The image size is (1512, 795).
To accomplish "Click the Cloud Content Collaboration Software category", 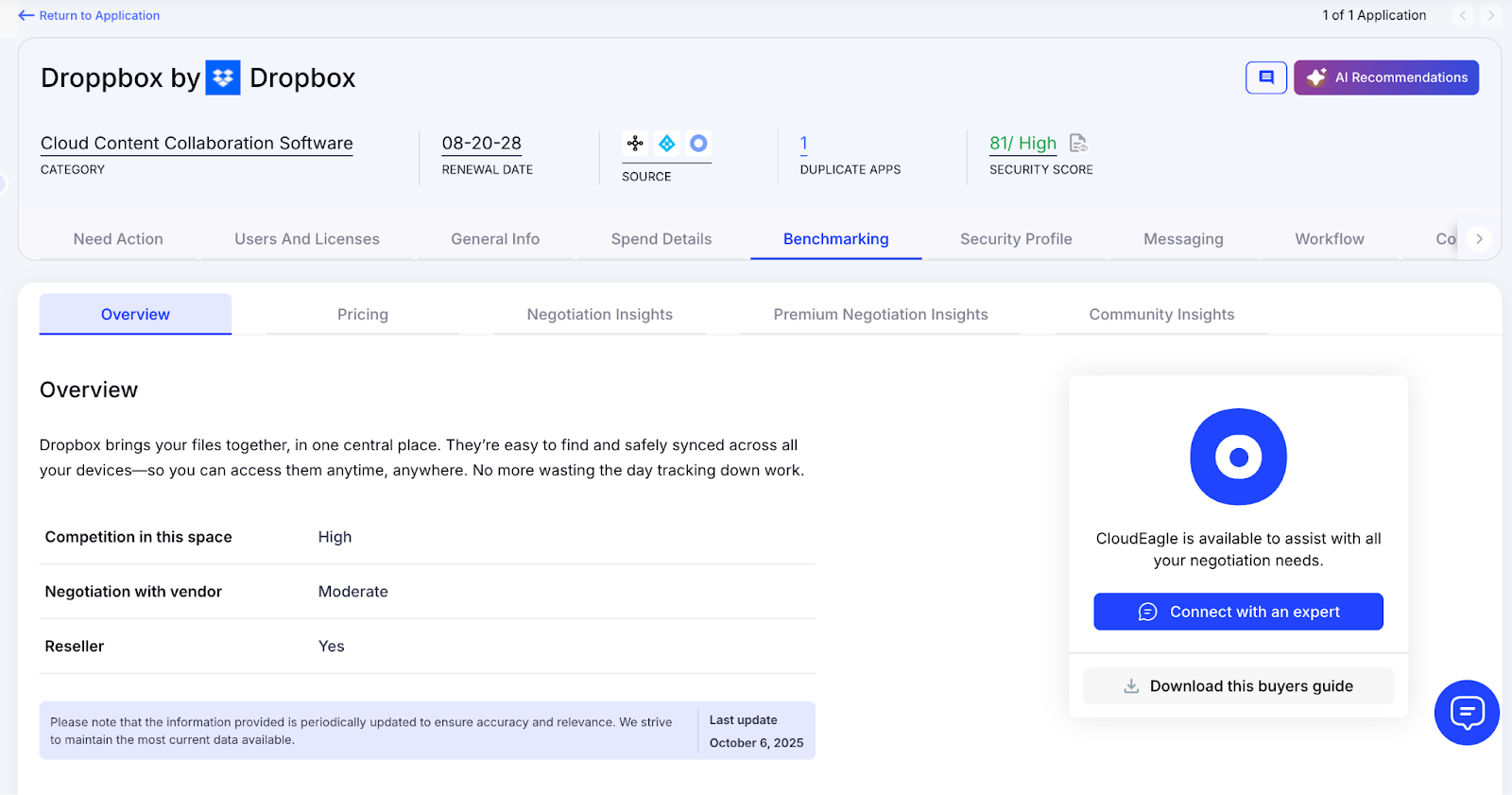I will 197,144.
